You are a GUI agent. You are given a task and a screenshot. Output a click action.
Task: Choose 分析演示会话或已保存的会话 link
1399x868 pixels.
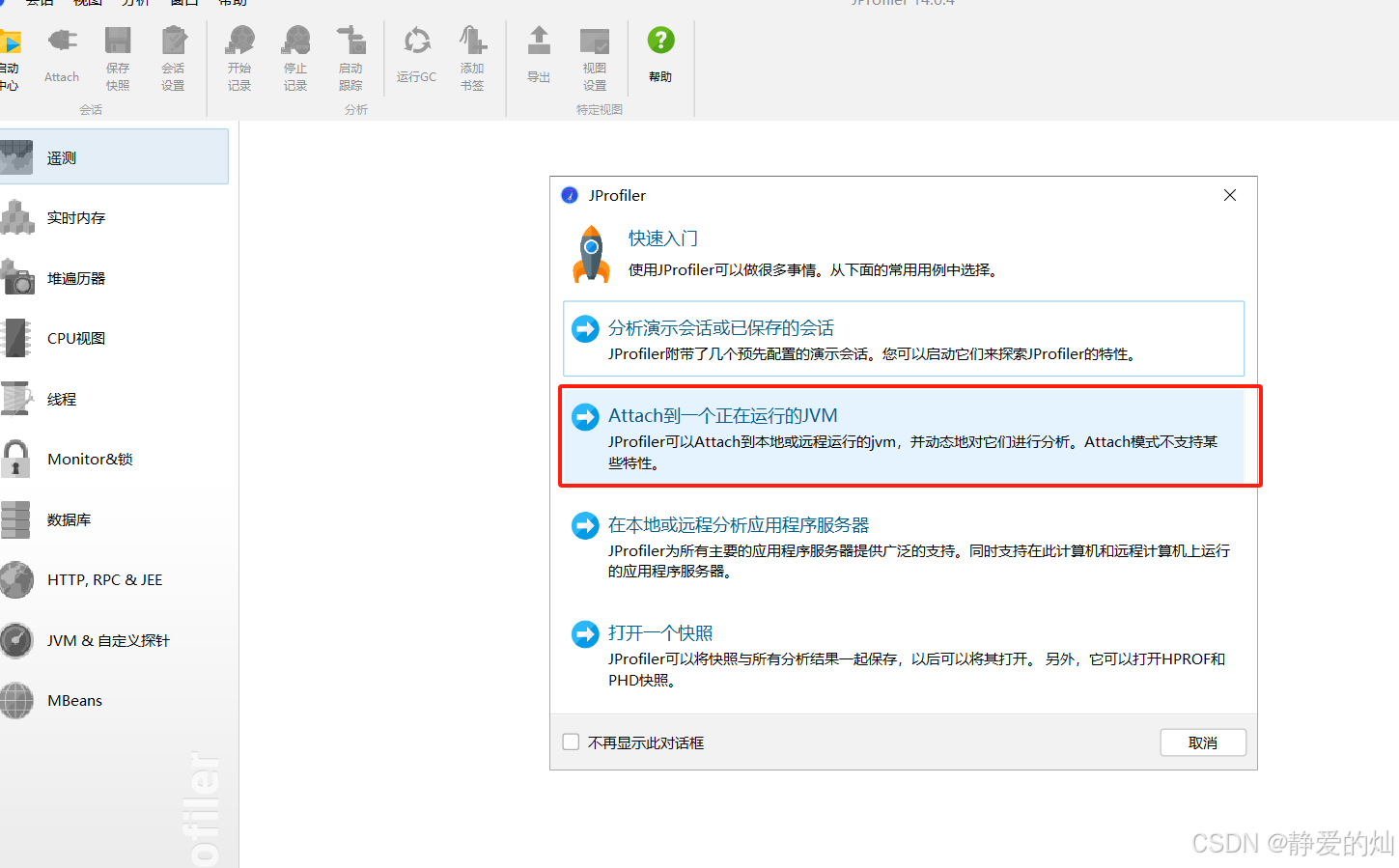point(720,328)
